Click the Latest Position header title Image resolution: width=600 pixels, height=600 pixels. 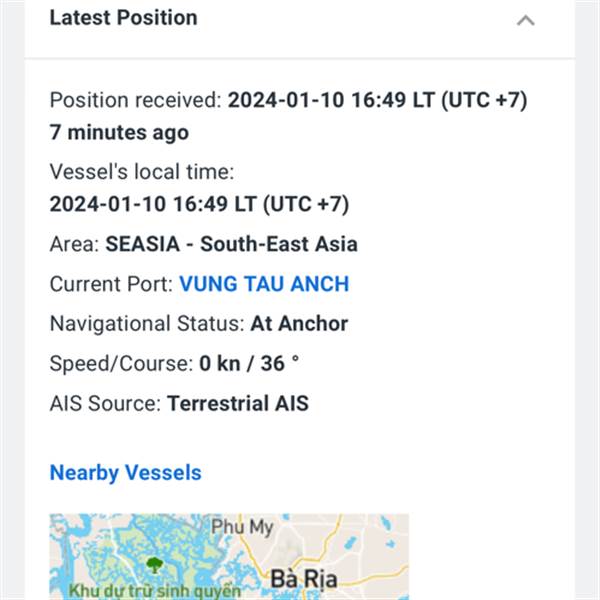coord(124,18)
